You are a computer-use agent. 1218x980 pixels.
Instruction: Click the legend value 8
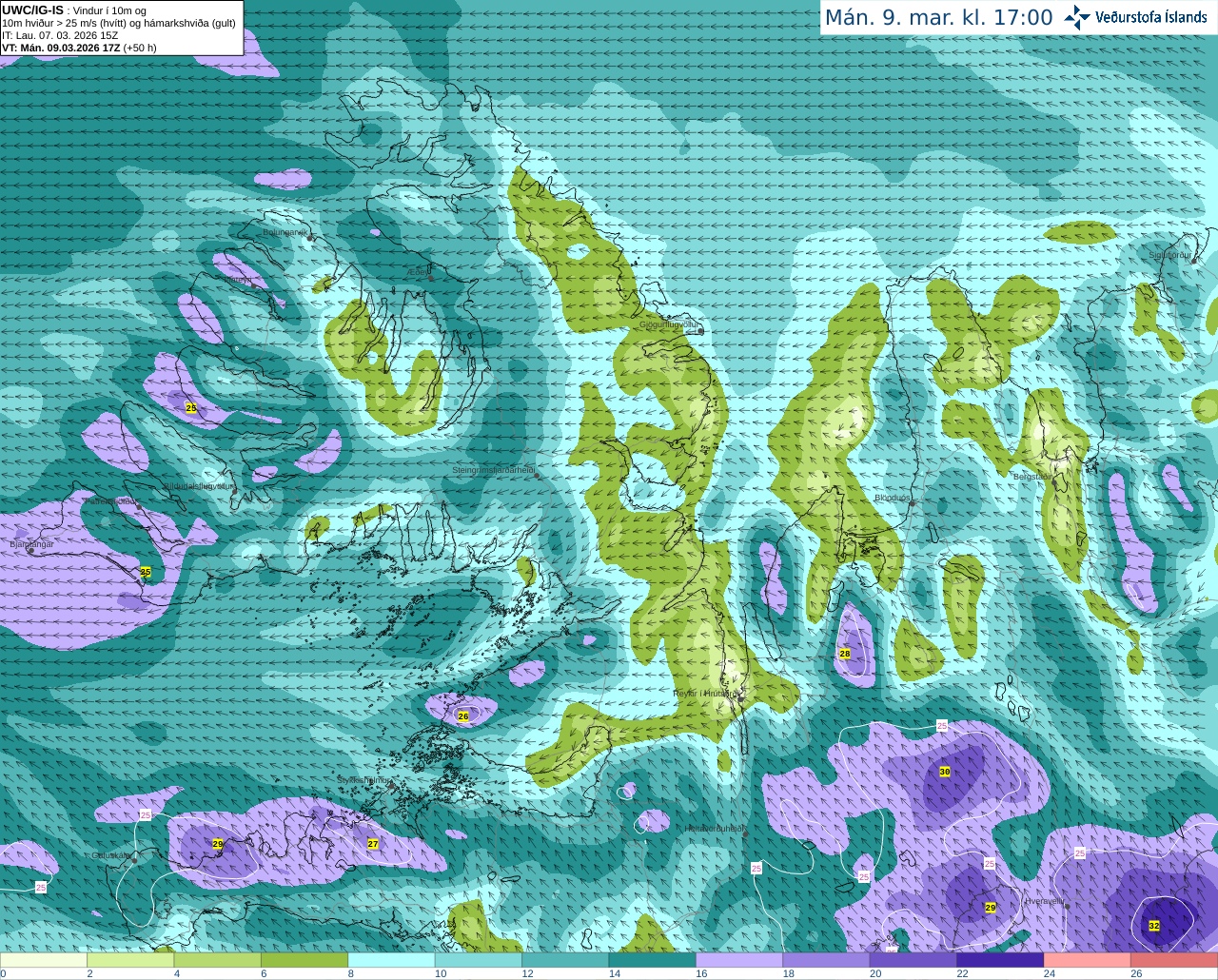pyautogui.click(x=350, y=973)
